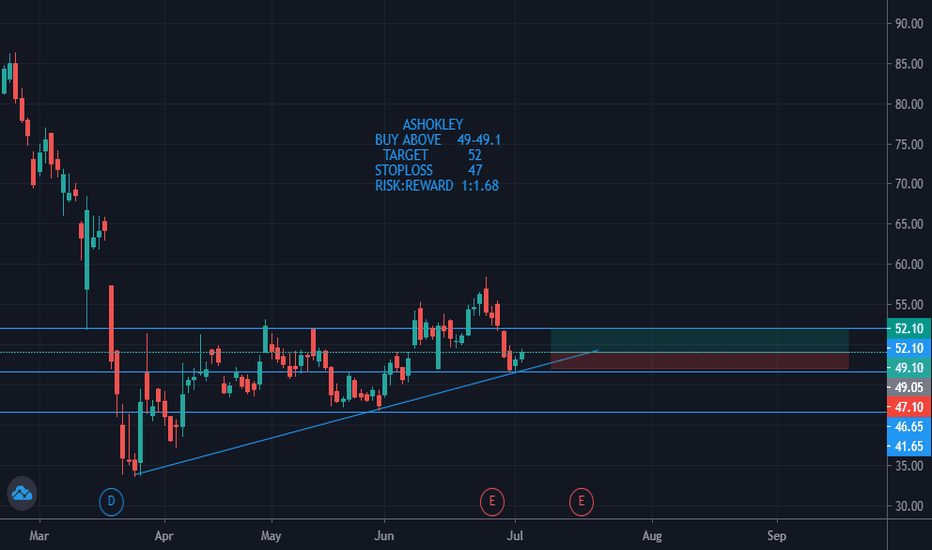Click the 70.00 price axis value

(x=909, y=184)
